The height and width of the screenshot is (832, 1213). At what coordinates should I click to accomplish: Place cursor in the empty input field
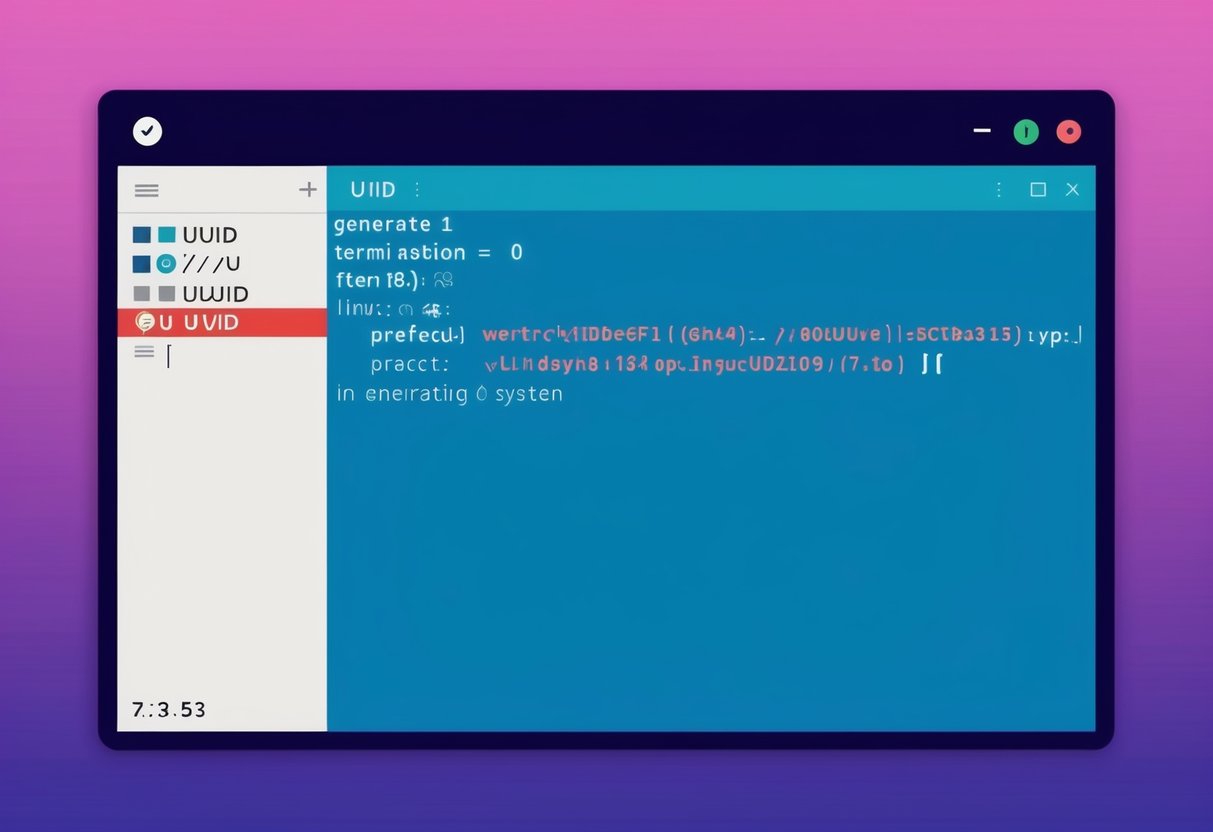[x=168, y=357]
